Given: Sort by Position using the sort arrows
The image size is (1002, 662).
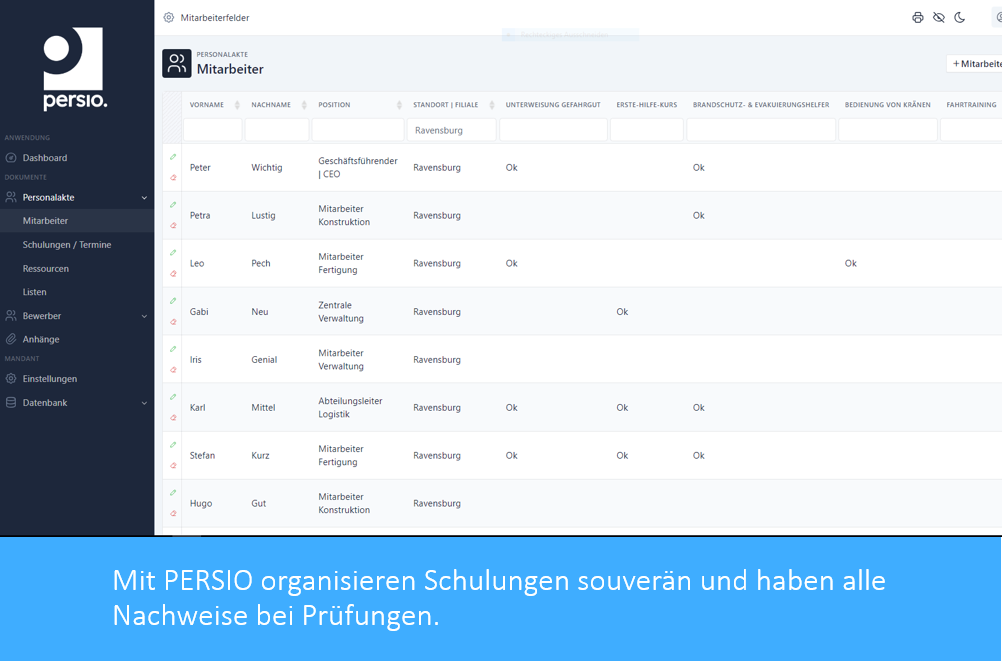Looking at the screenshot, I should tap(399, 105).
